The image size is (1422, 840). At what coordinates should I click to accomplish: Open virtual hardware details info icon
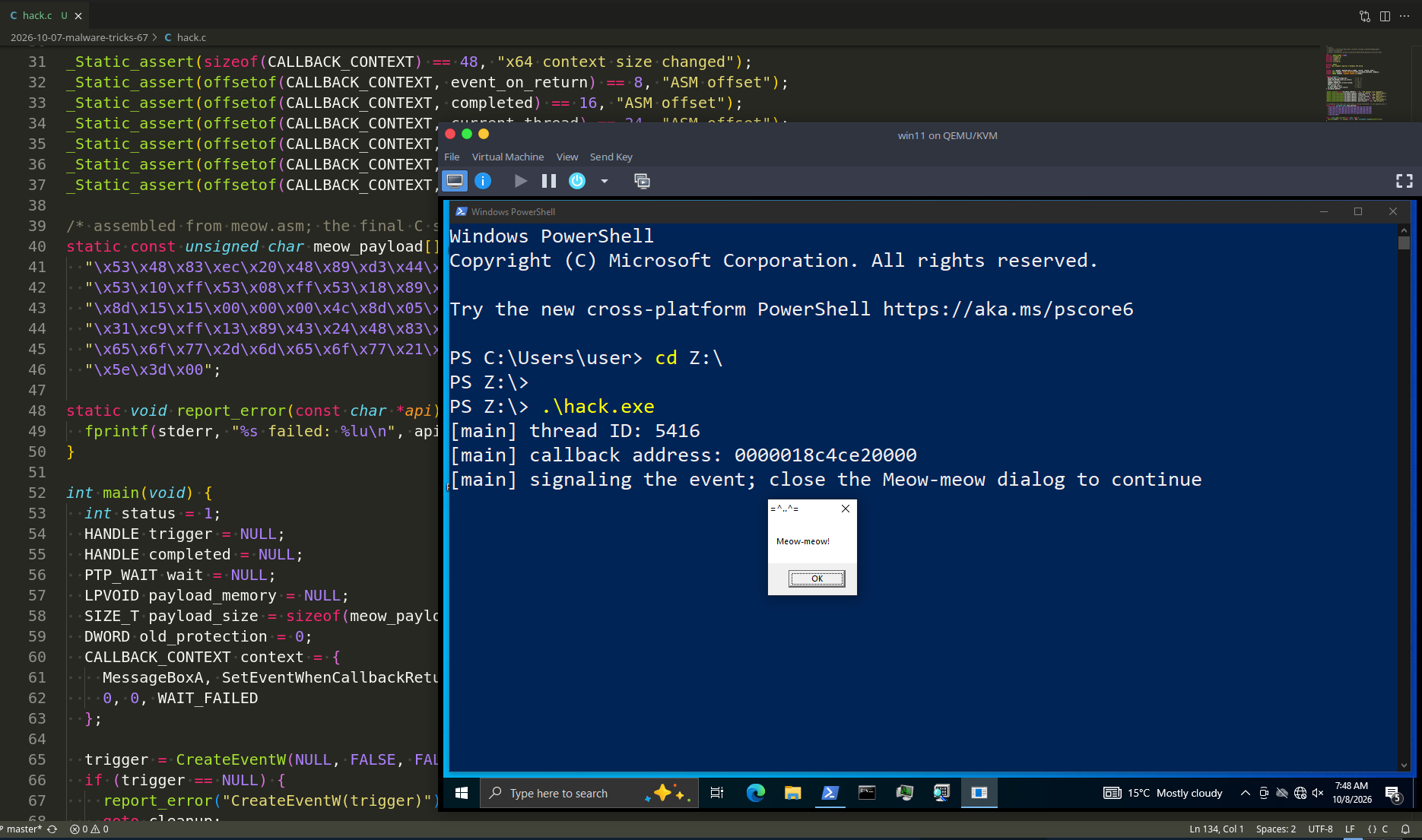[x=483, y=181]
